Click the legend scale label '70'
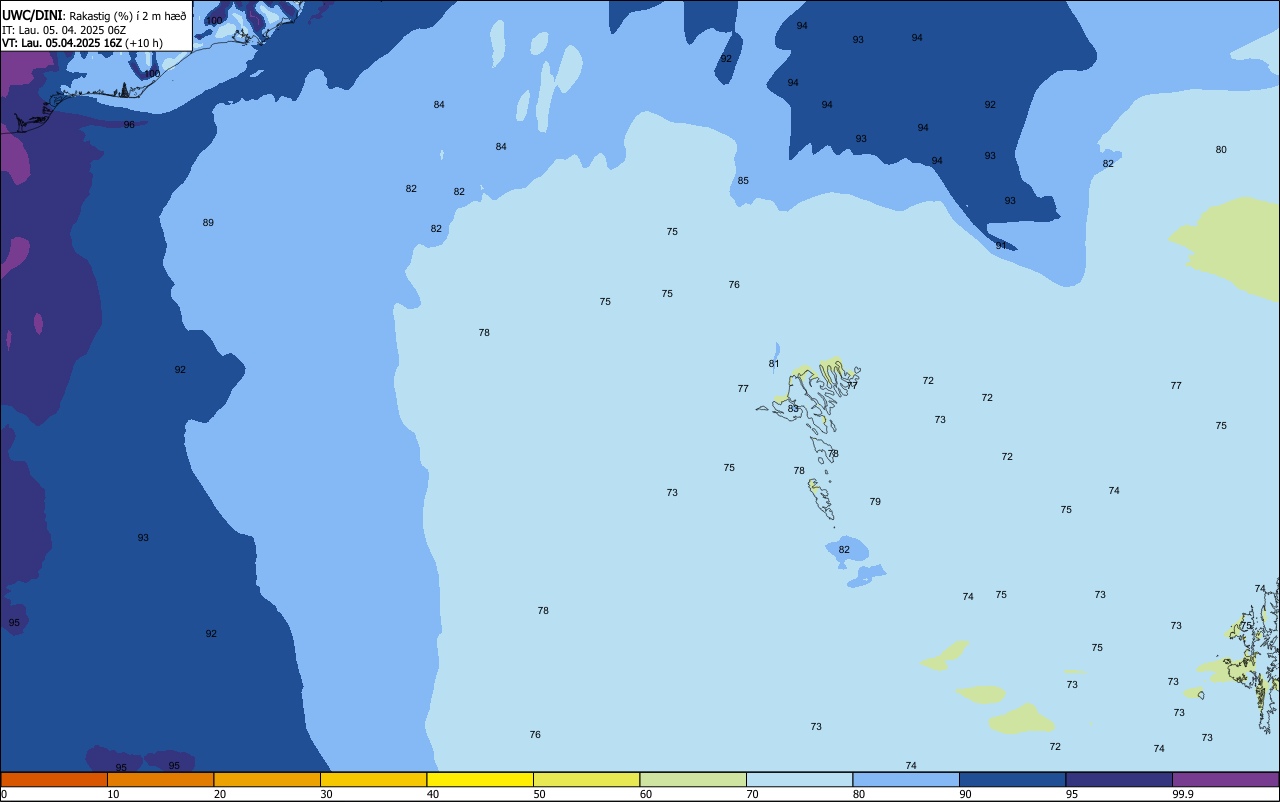 coord(752,794)
